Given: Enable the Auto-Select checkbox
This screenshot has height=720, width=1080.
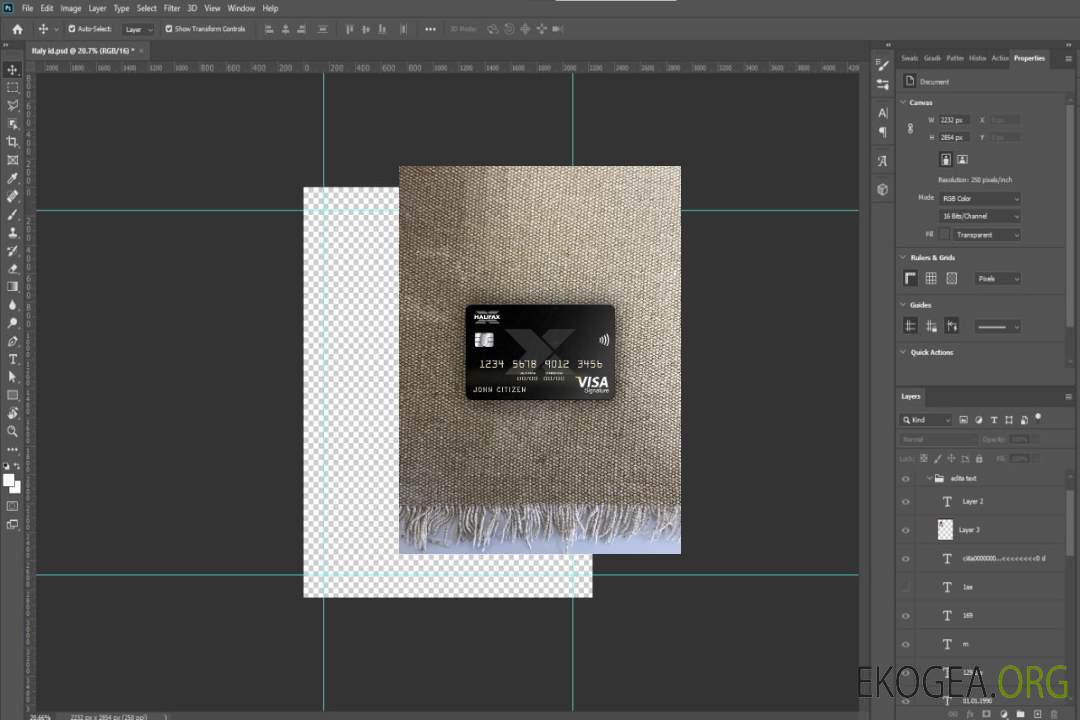Looking at the screenshot, I should point(74,29).
